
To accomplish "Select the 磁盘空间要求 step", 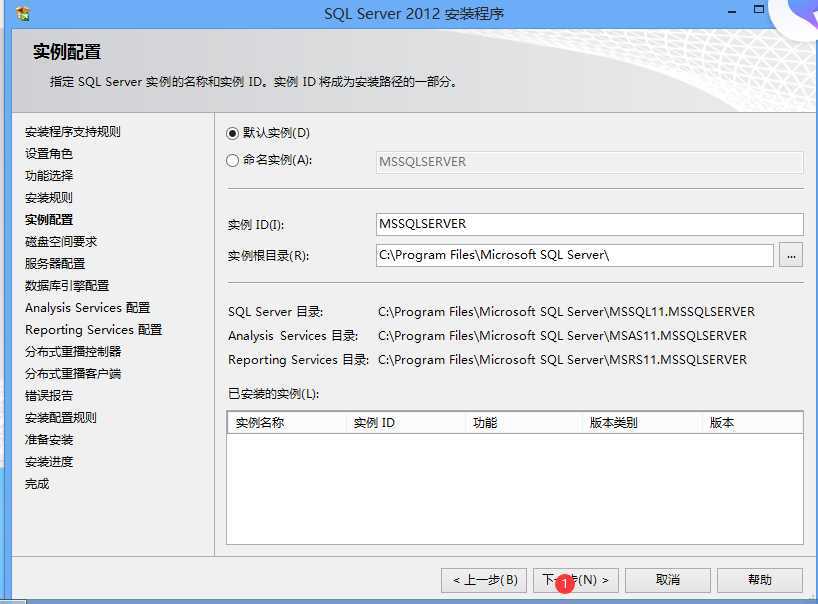I will pos(61,241).
